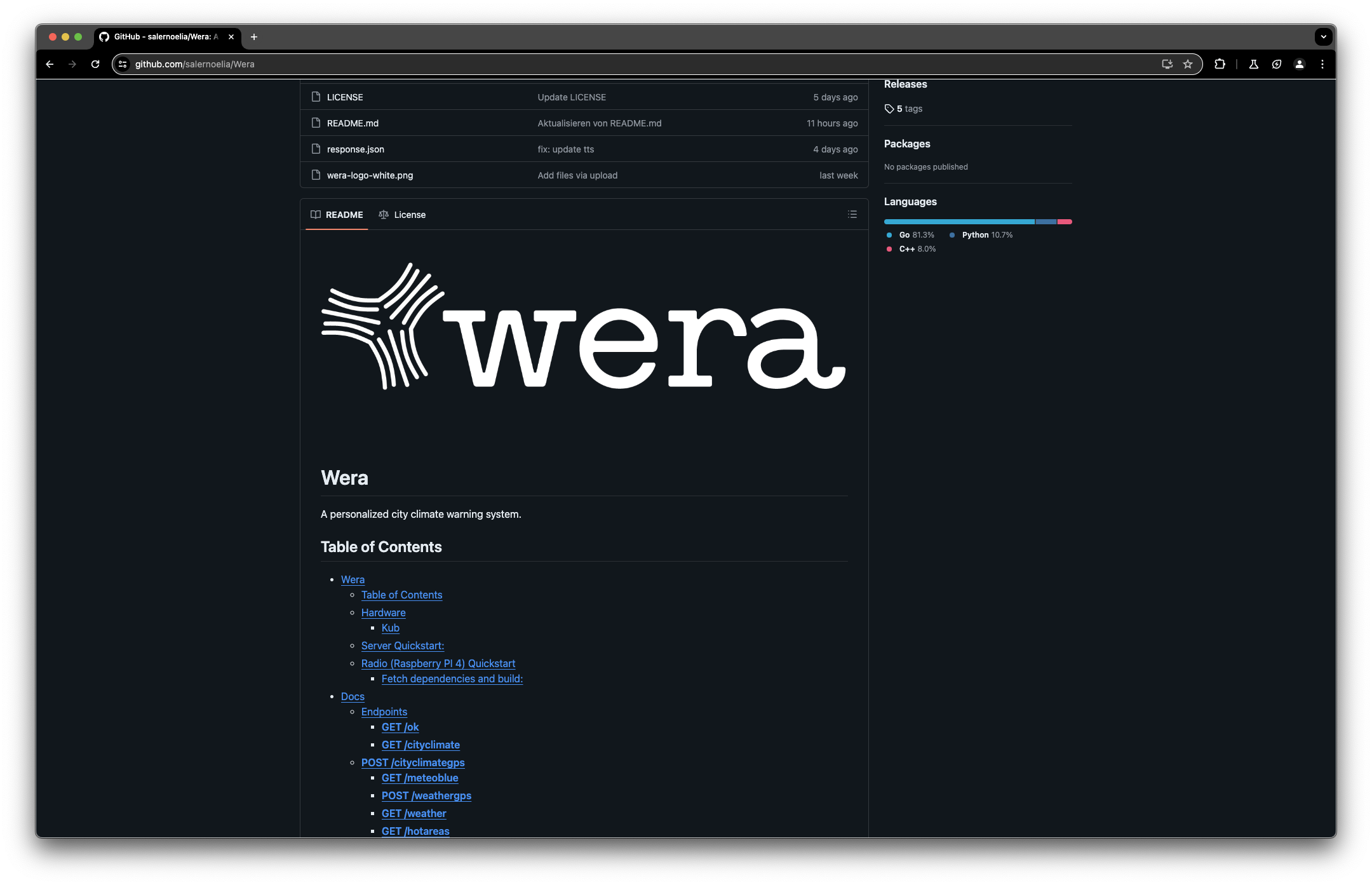Click the Go 81.3% language entry
The height and width of the screenshot is (885, 1372).
(911, 235)
